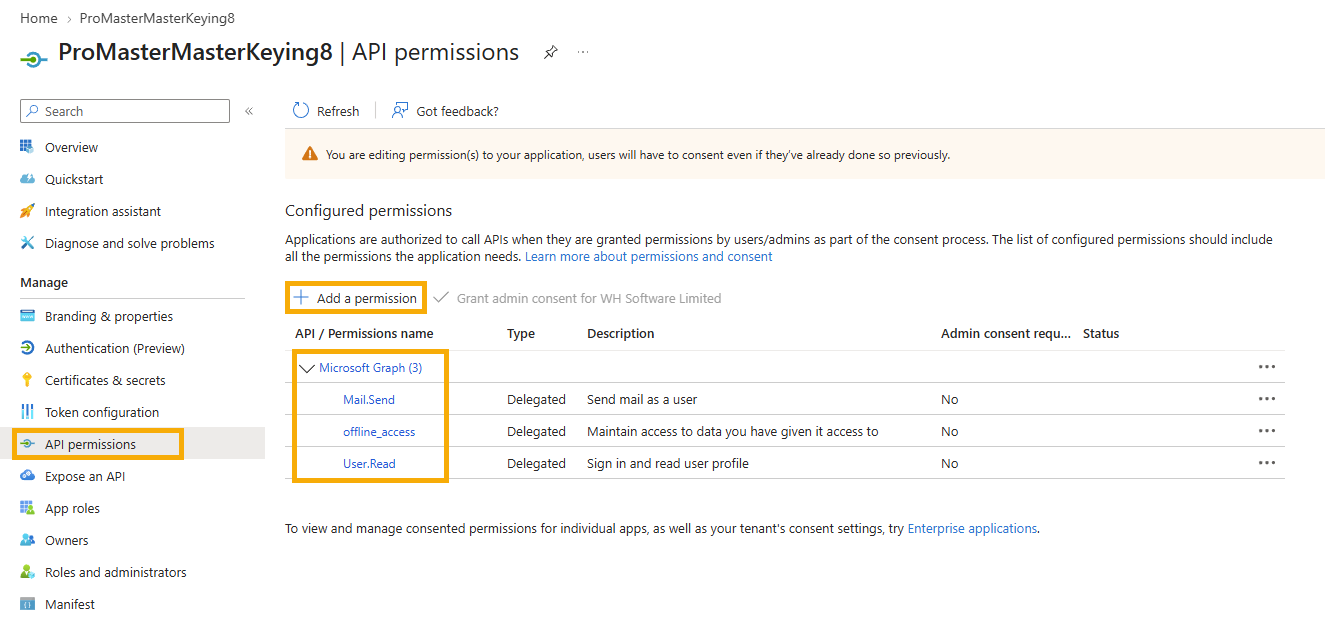Click the Diagnose and solve wrench icon
The height and width of the screenshot is (629, 1325).
(x=27, y=243)
